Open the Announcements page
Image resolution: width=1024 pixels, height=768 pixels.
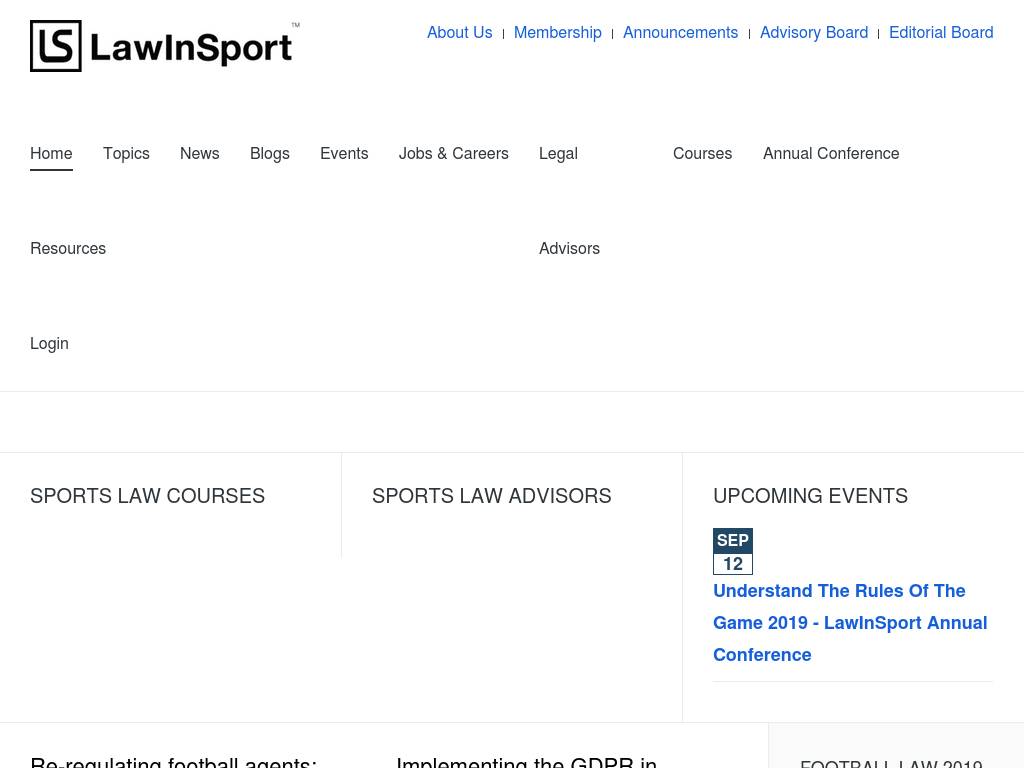pos(680,33)
